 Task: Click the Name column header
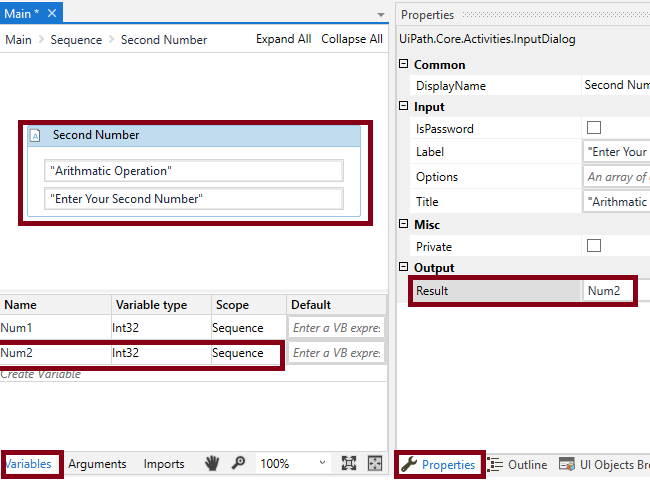pyautogui.click(x=56, y=305)
